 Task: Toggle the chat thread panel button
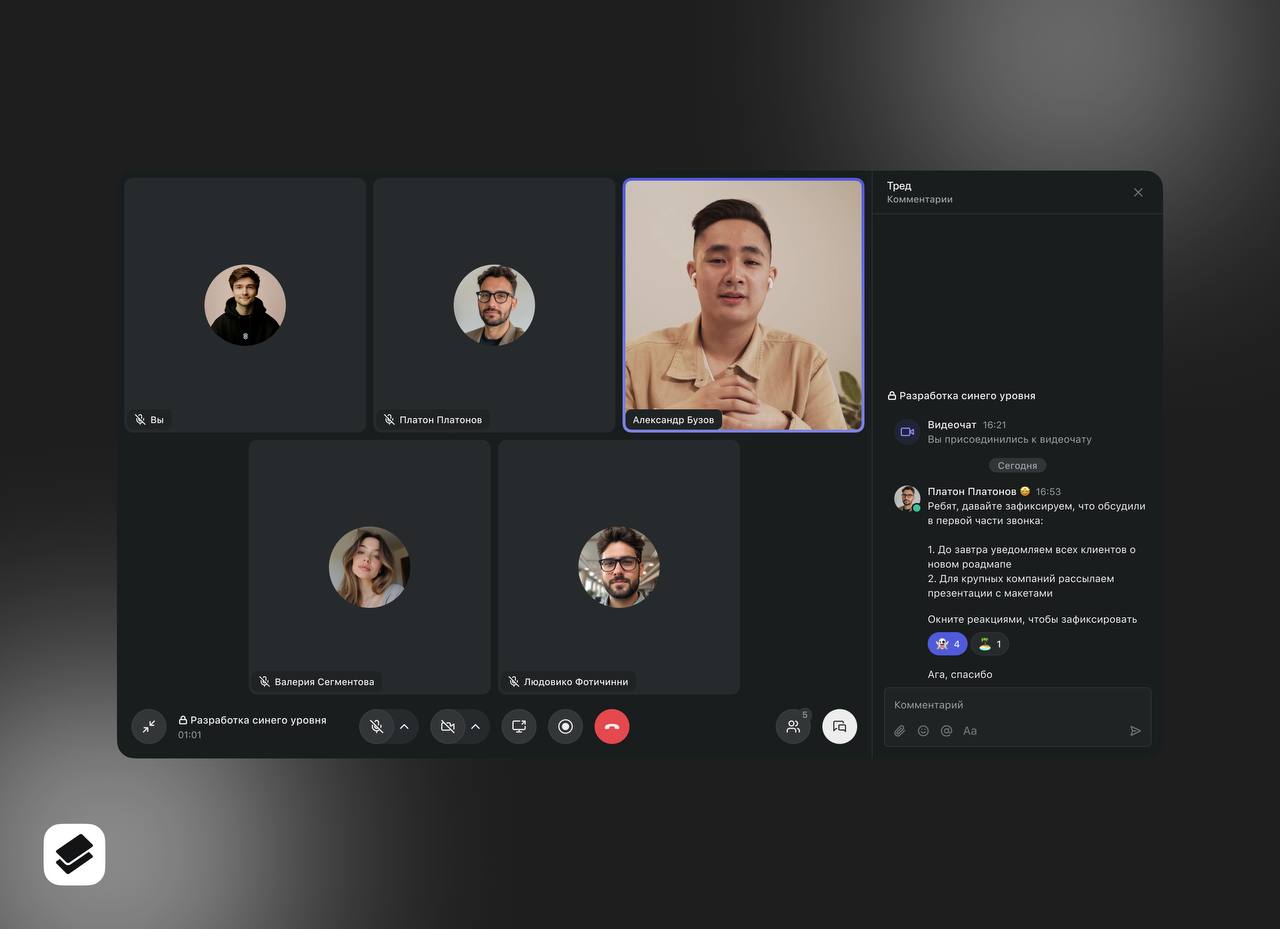point(839,726)
